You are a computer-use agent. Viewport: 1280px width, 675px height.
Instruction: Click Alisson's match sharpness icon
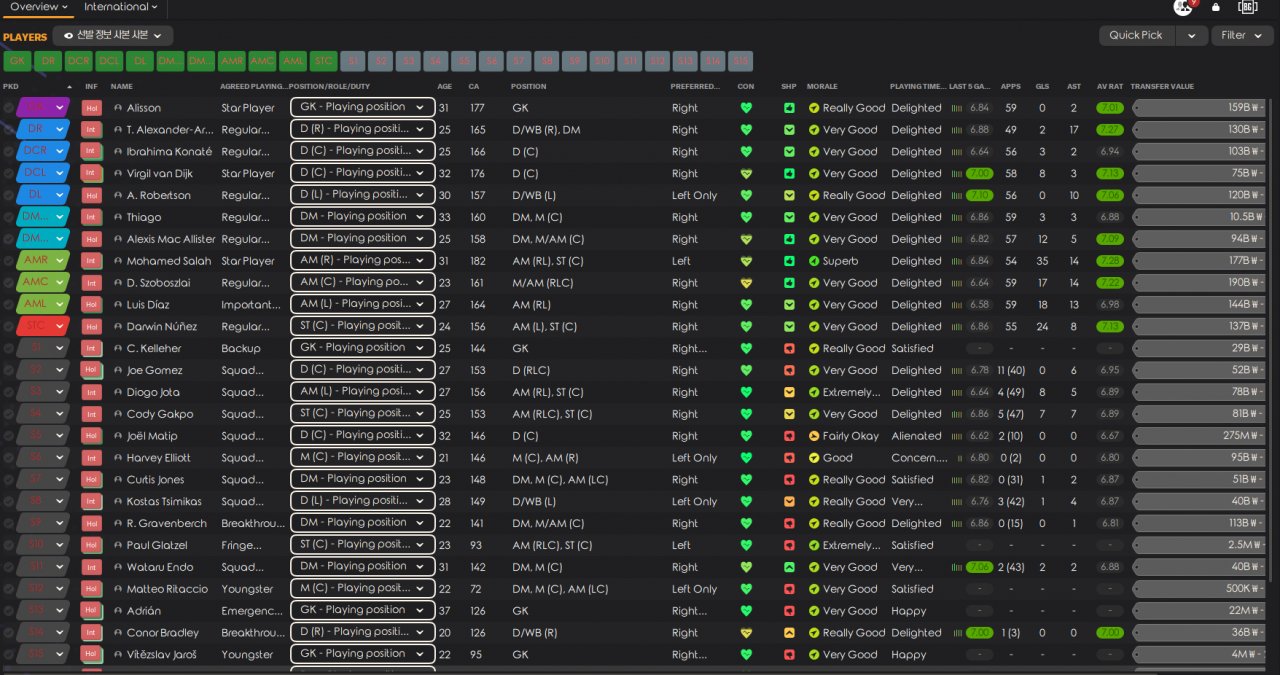coord(789,108)
